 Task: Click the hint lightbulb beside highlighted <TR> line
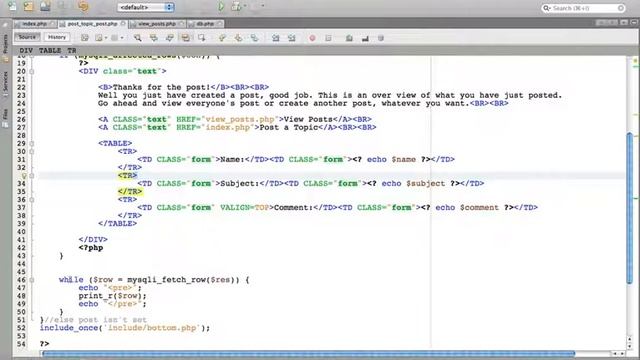tap(24, 176)
